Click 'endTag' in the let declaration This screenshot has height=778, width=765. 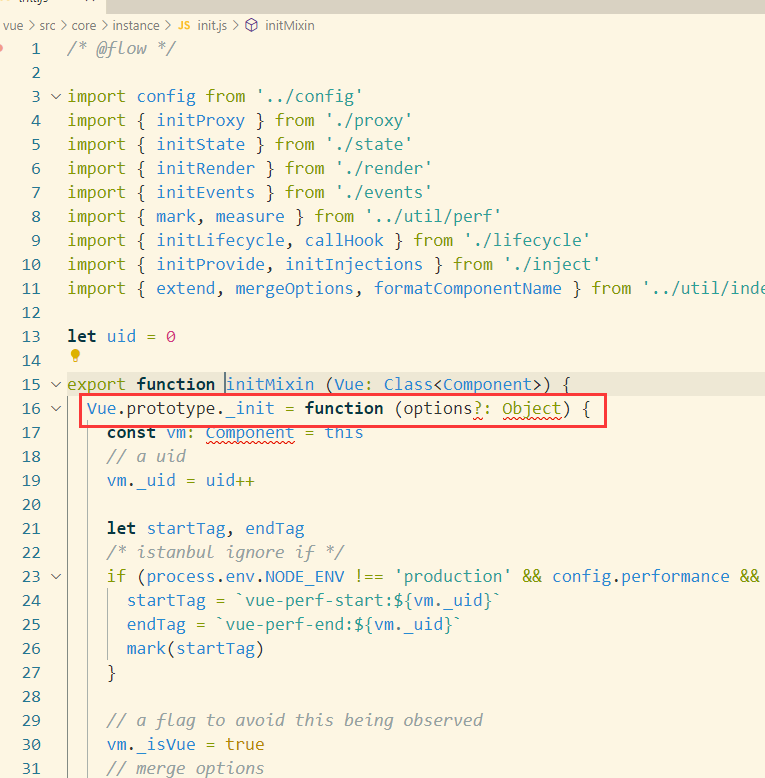[x=275, y=528]
